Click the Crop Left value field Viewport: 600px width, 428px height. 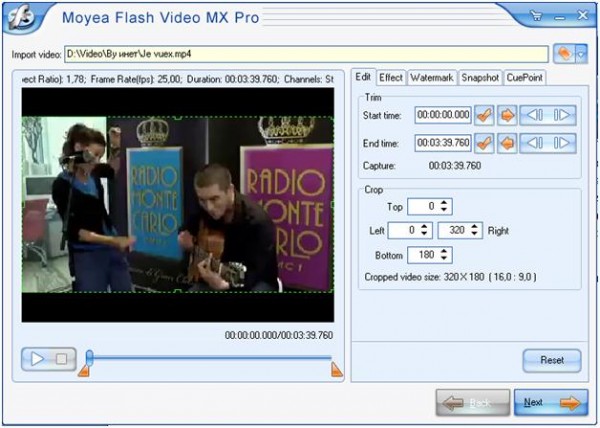[x=404, y=230]
